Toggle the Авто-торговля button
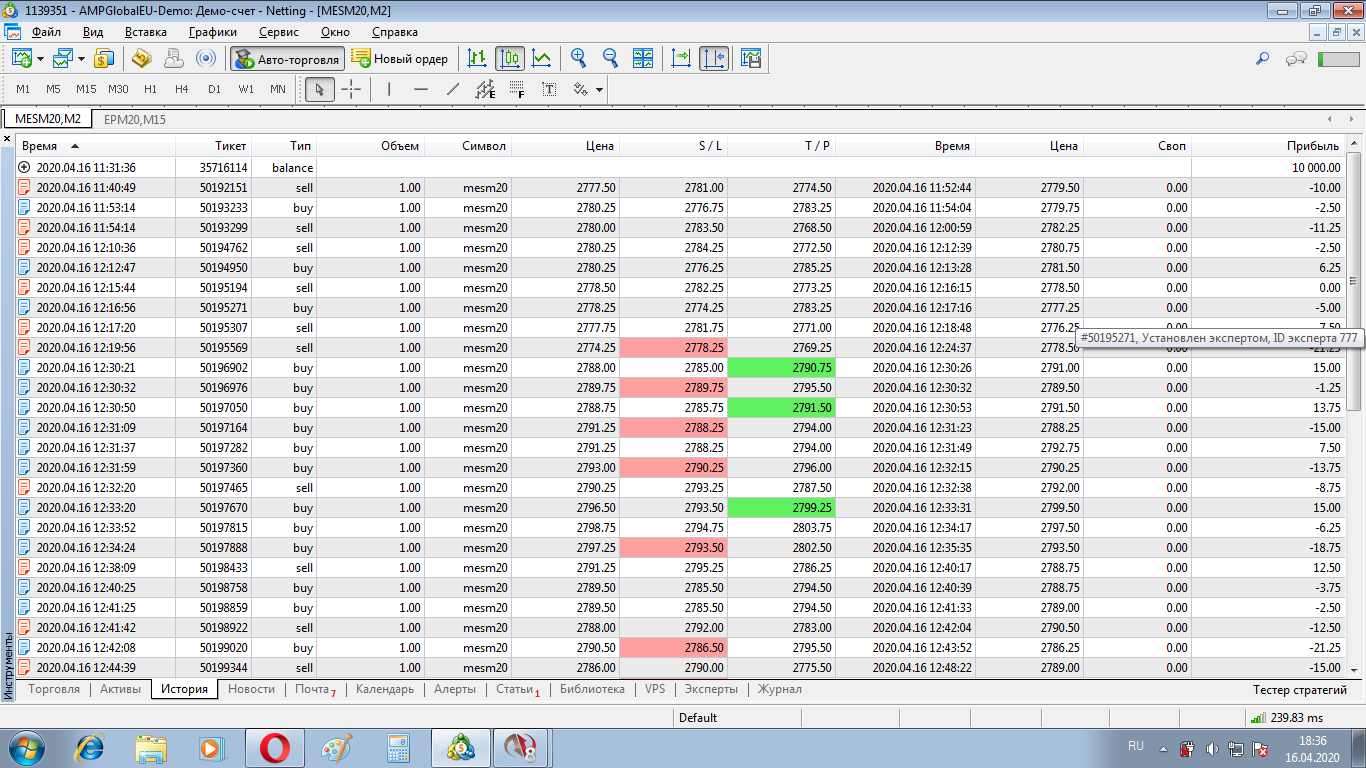This screenshot has height=768, width=1366. pos(287,59)
